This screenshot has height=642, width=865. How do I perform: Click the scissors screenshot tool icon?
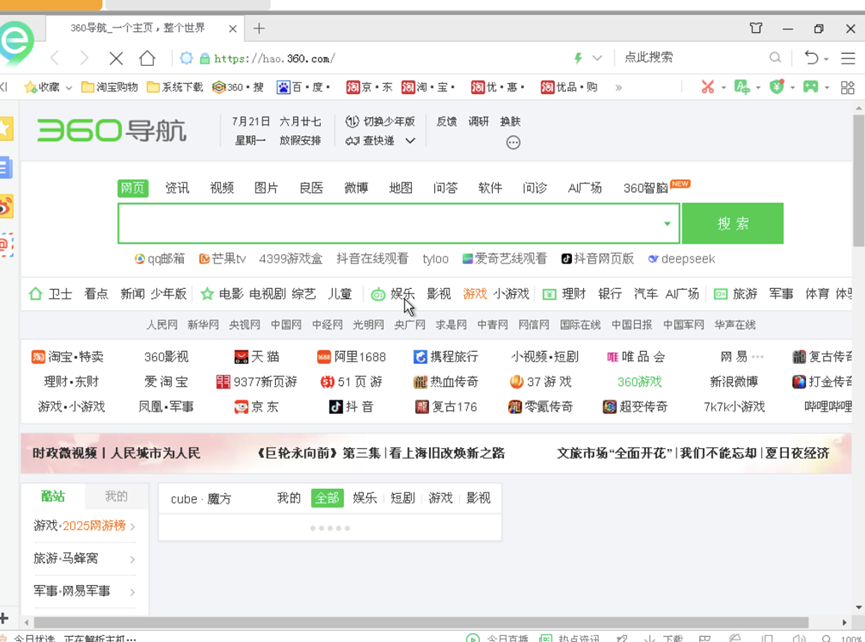point(707,87)
